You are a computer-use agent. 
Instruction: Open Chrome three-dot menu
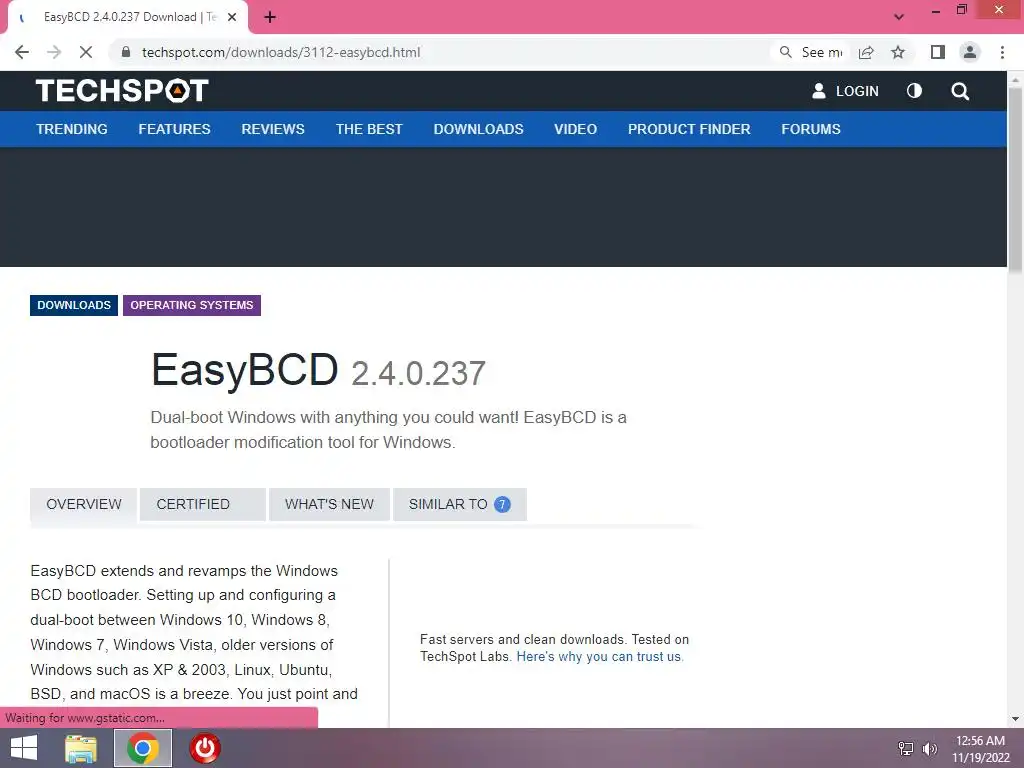pos(1002,52)
